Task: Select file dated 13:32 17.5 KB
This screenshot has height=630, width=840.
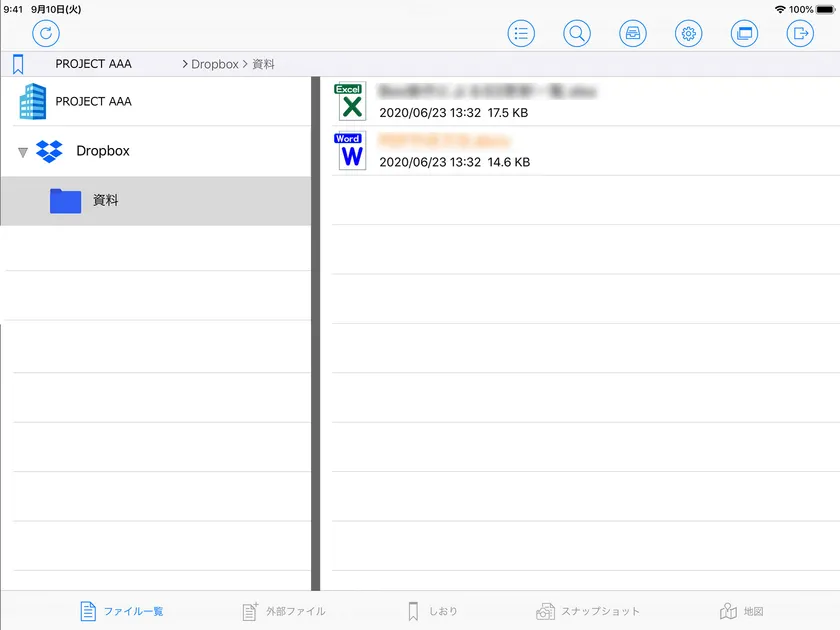Action: pyautogui.click(x=586, y=101)
